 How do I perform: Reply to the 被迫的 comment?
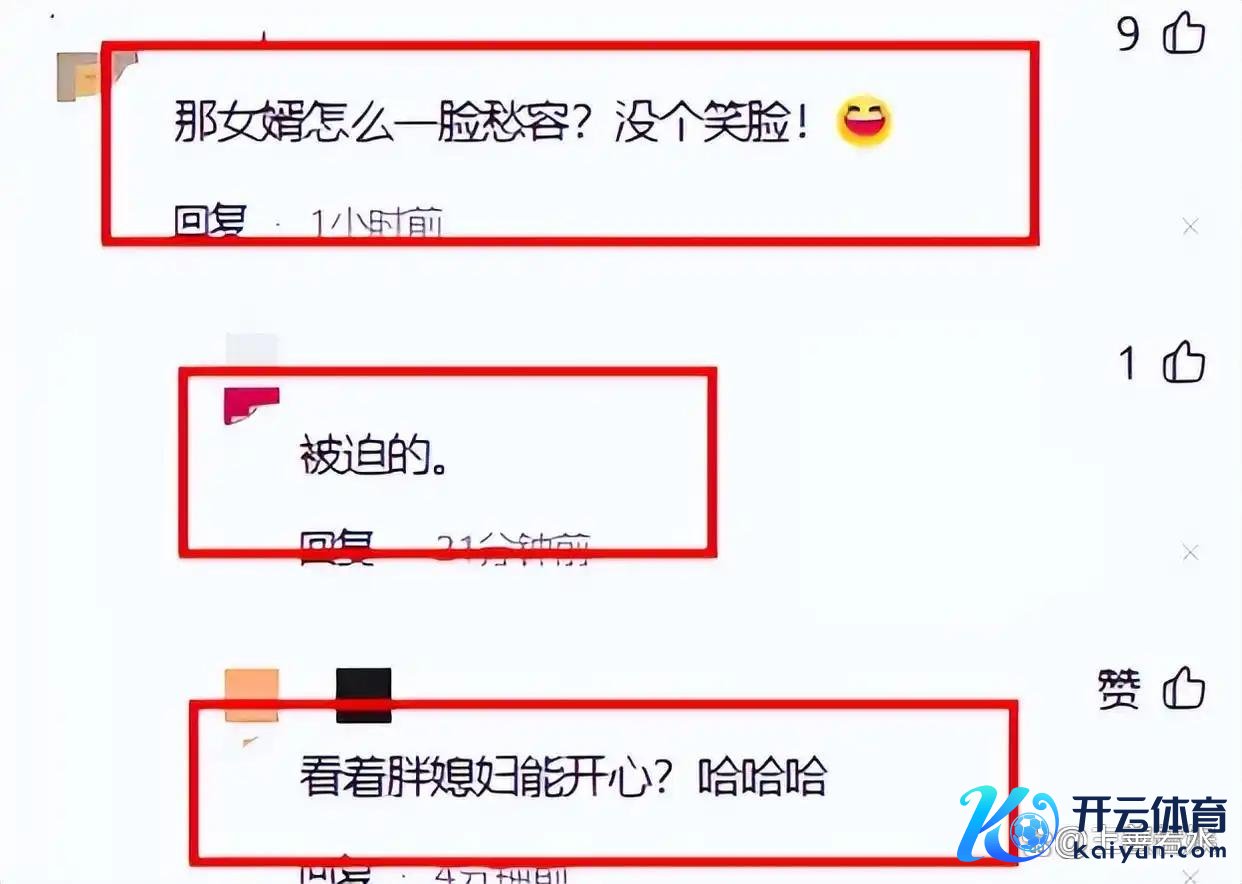click(x=336, y=546)
